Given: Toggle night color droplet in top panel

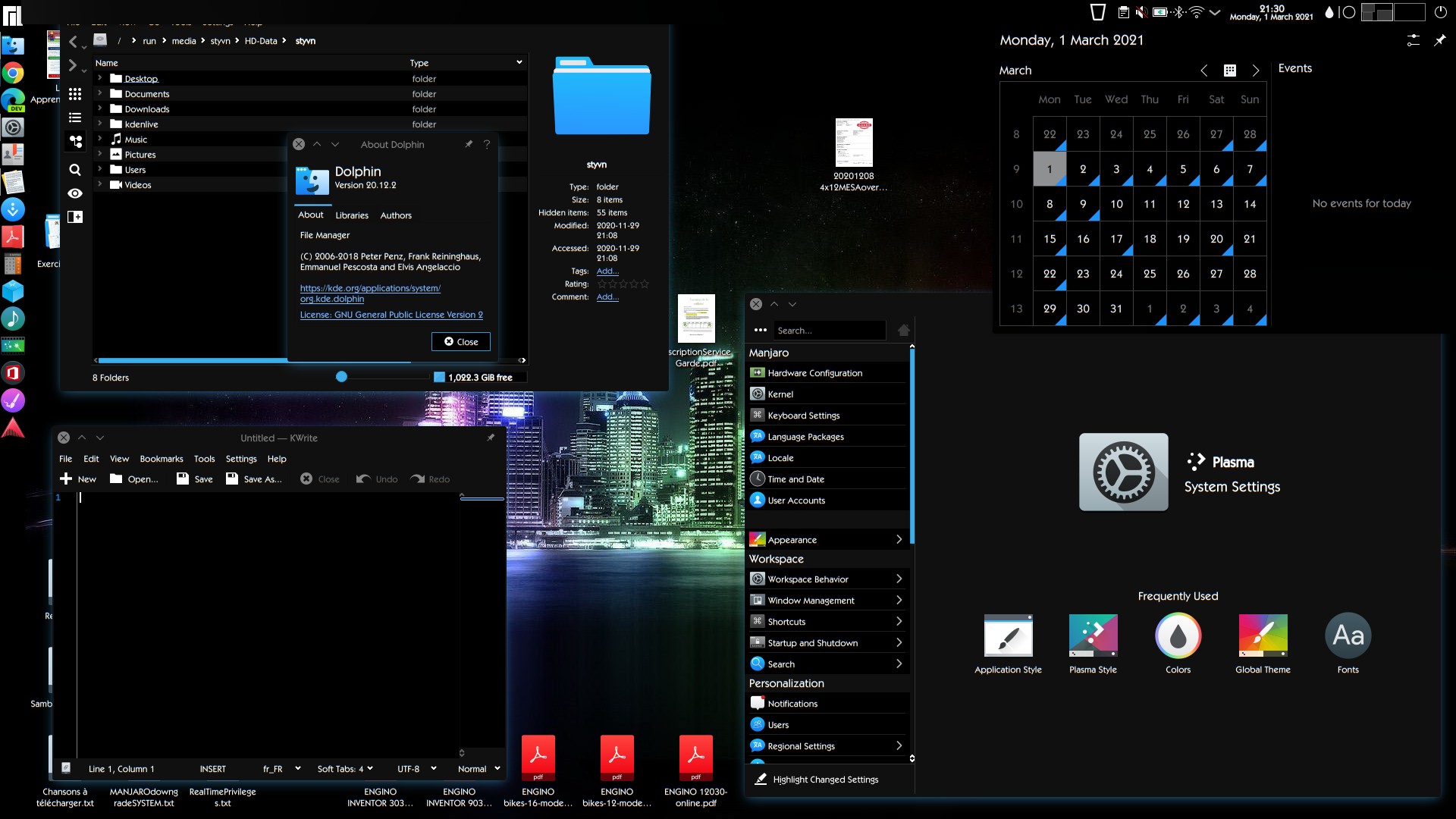Looking at the screenshot, I should [1329, 11].
